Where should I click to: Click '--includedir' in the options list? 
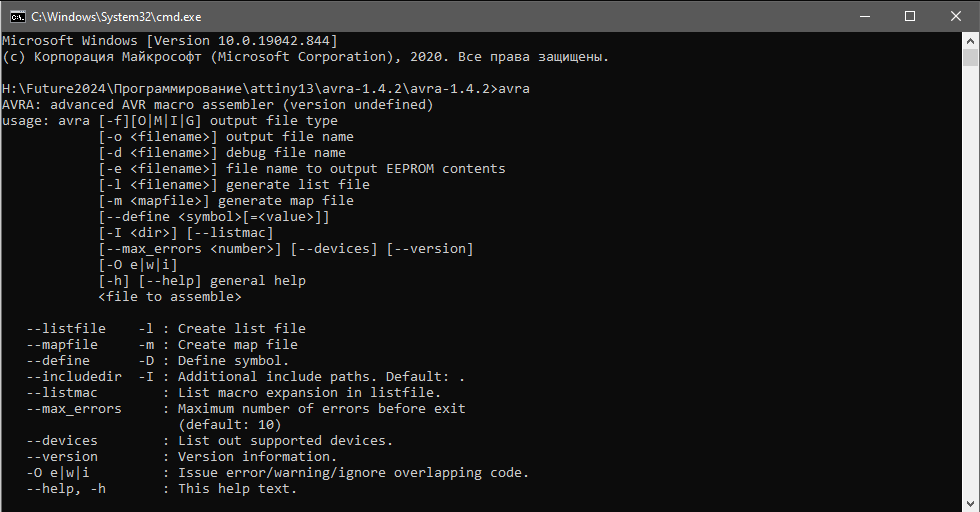[74, 377]
